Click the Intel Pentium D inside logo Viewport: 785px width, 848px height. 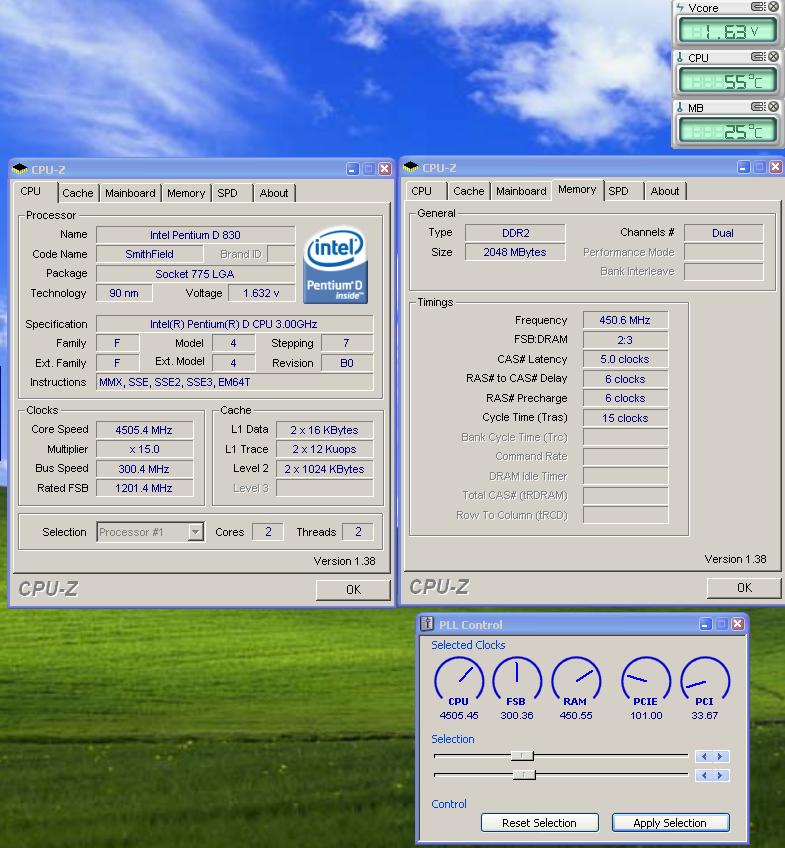(336, 265)
